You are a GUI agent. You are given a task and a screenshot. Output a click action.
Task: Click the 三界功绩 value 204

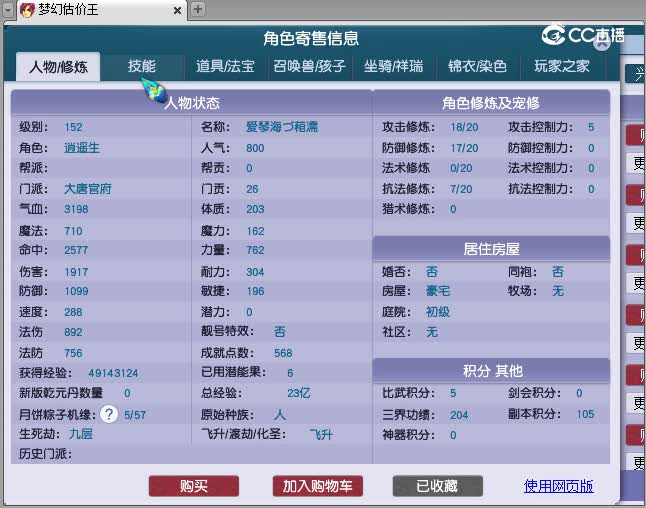point(459,415)
